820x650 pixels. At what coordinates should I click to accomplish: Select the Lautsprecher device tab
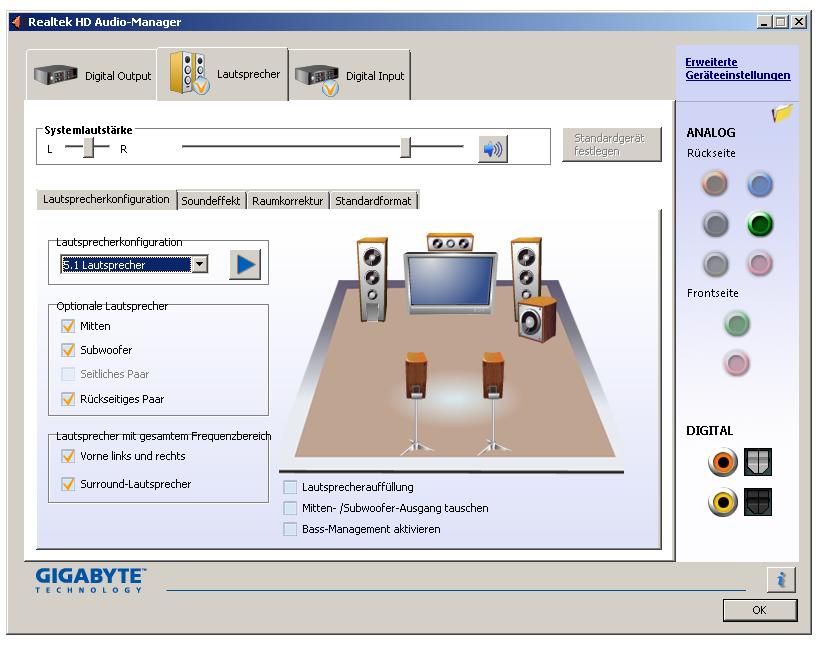point(223,74)
